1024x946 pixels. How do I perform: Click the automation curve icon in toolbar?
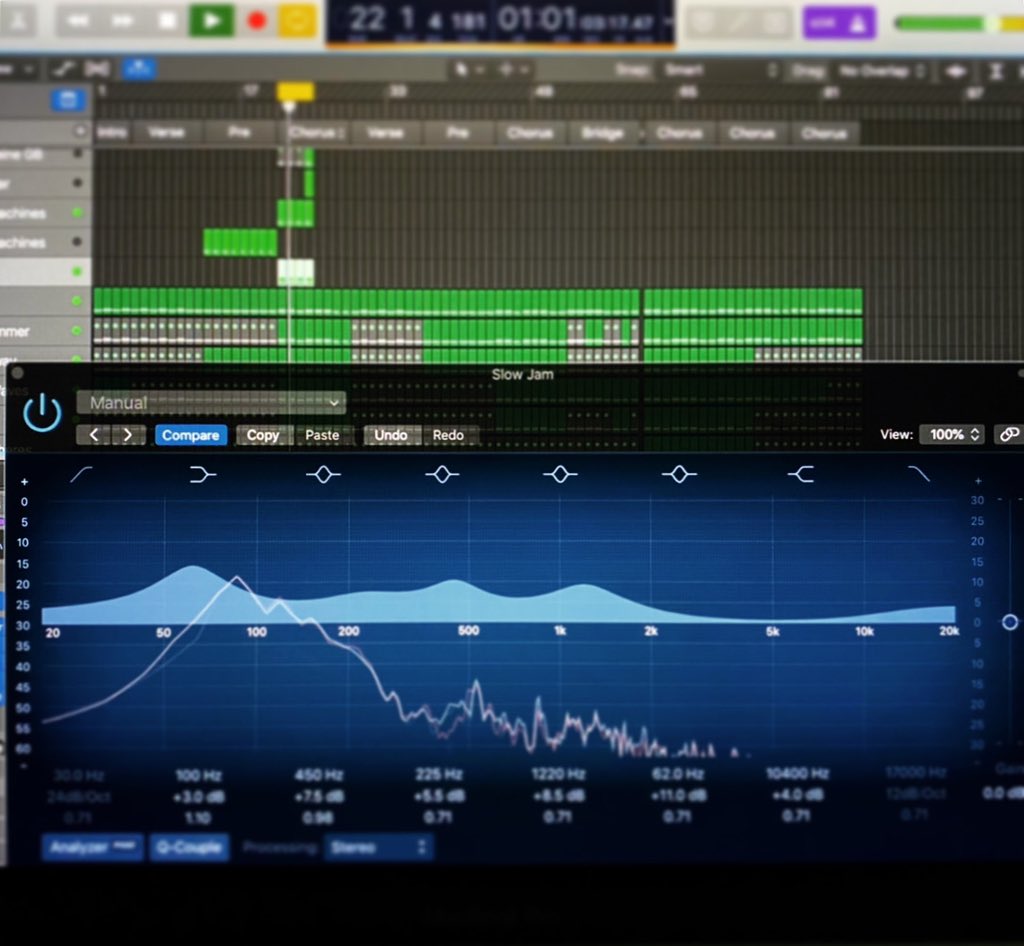pos(63,69)
